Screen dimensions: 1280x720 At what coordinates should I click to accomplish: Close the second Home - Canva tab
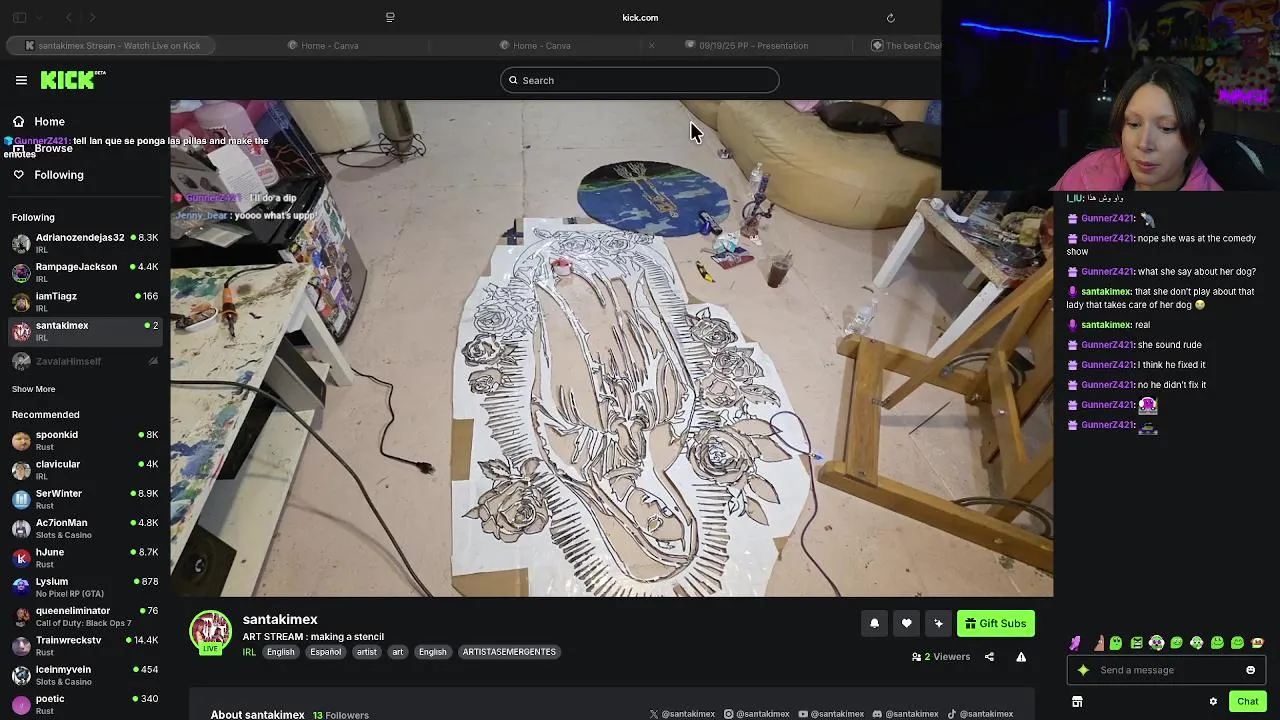click(651, 45)
